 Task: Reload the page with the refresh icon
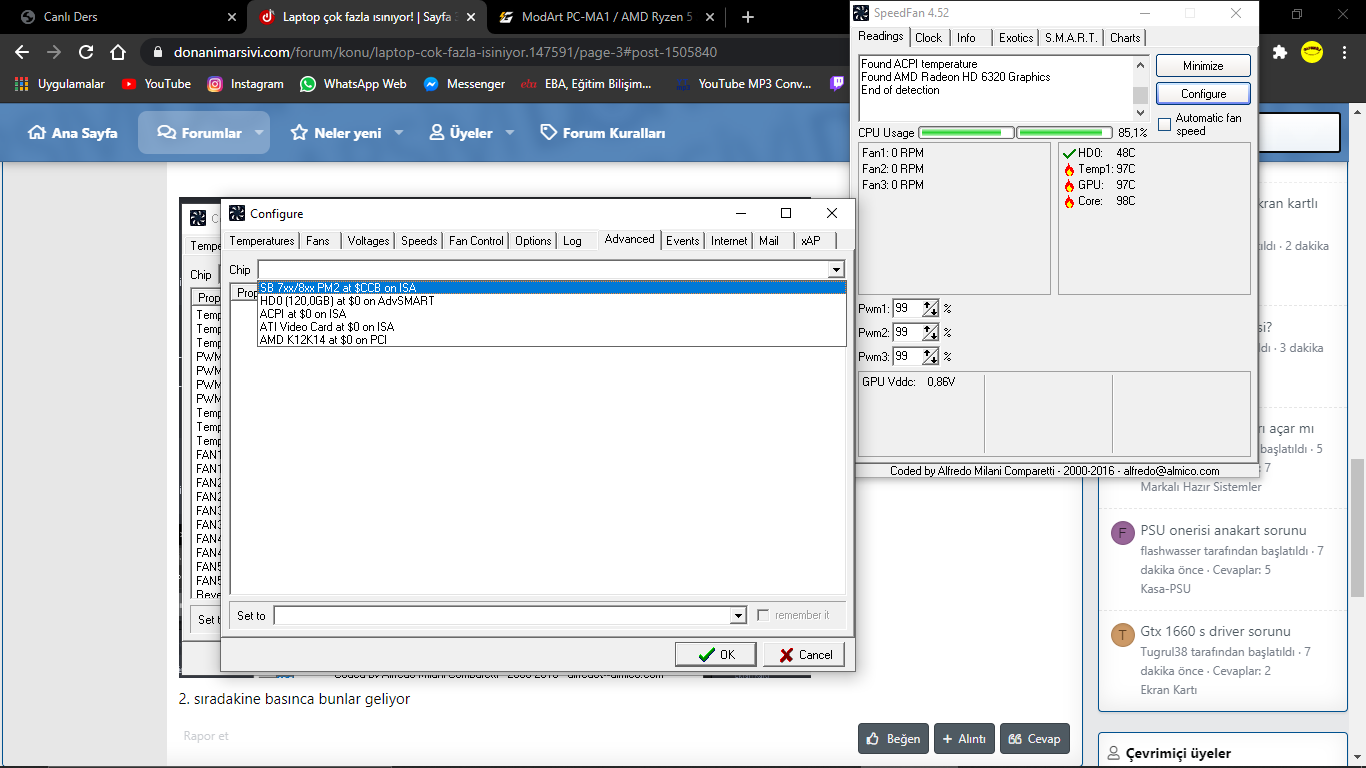click(x=86, y=52)
